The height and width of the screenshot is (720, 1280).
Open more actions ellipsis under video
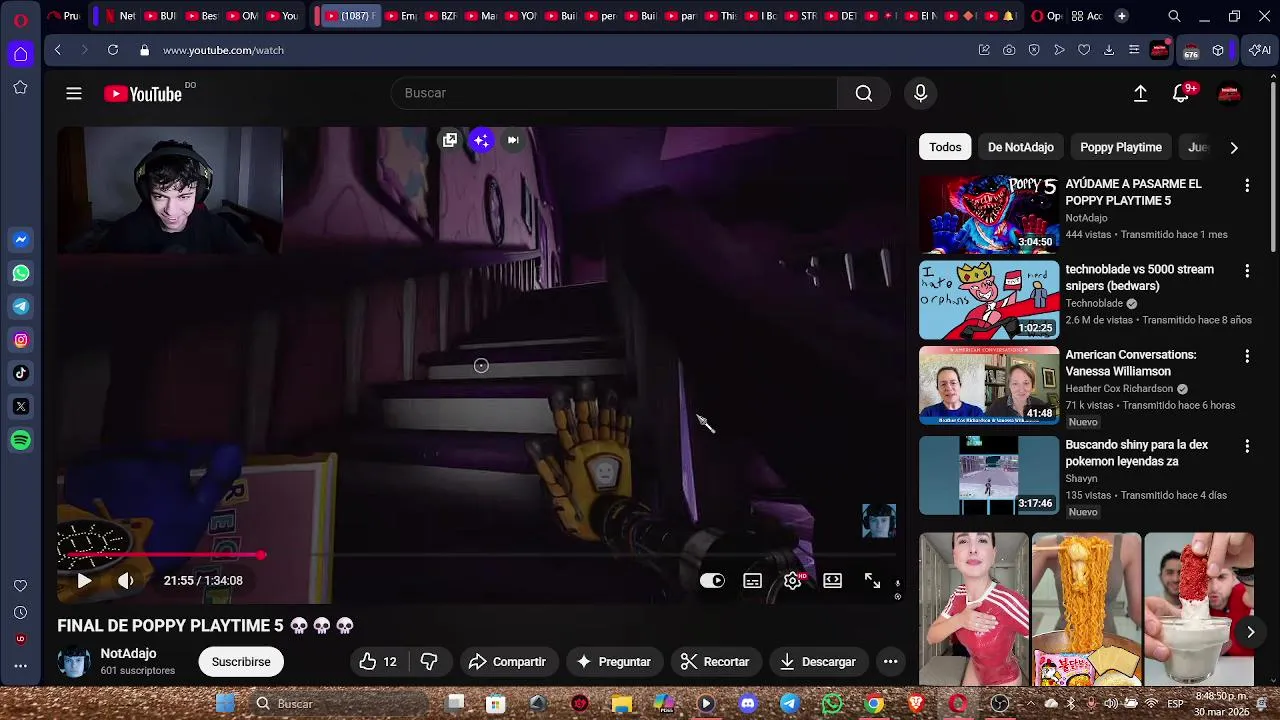point(890,662)
